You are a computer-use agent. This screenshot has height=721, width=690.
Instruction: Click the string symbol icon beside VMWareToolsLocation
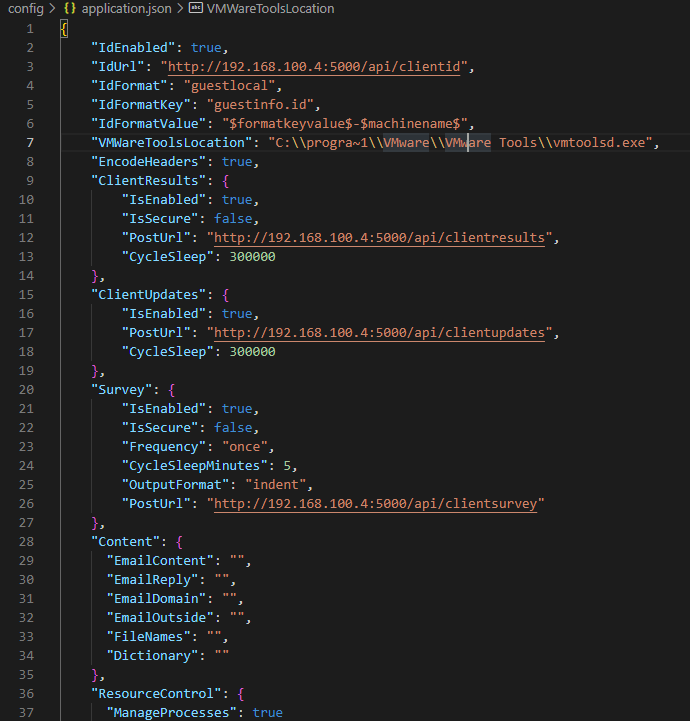click(196, 8)
